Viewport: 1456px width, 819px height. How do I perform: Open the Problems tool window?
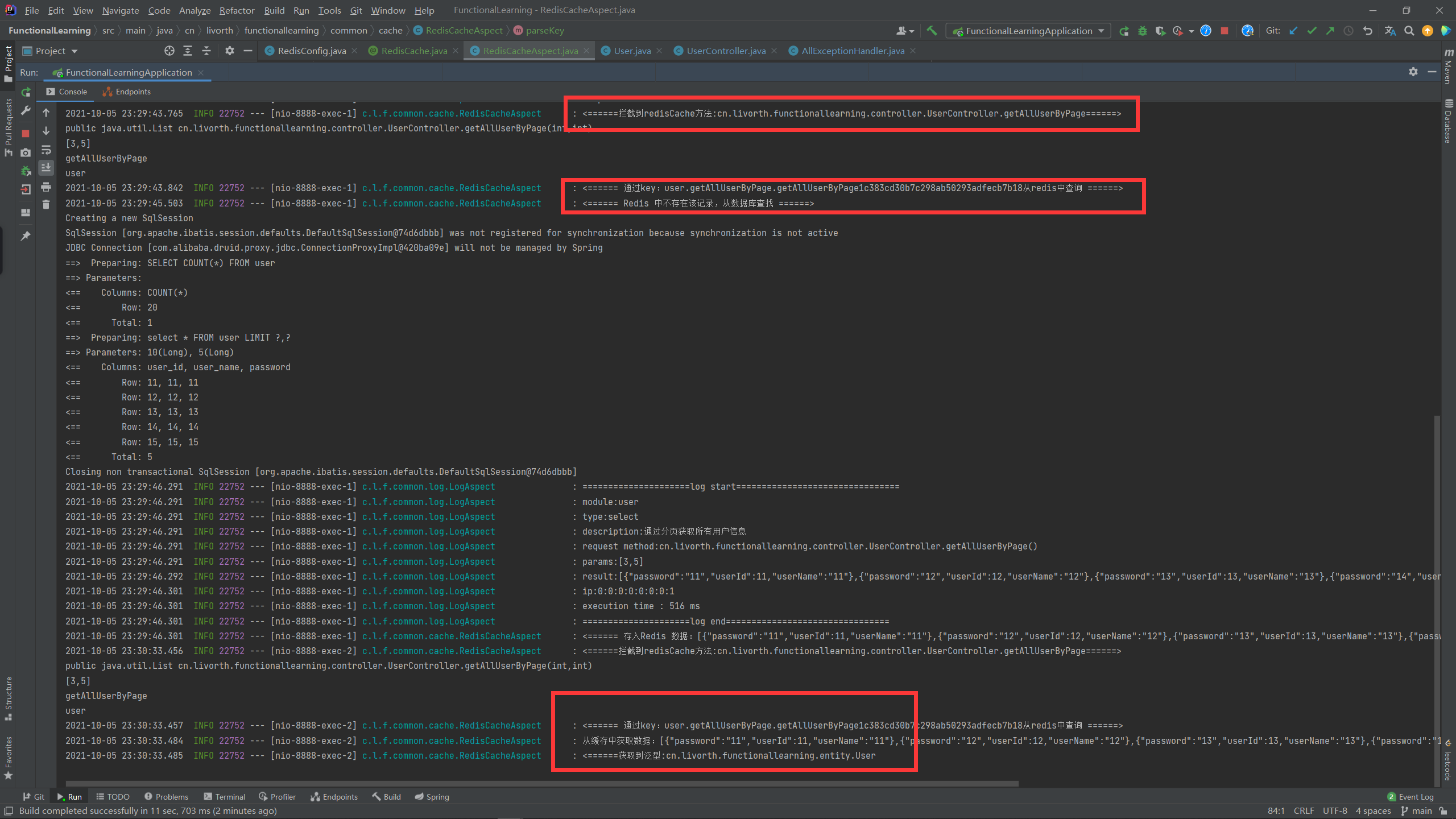click(x=166, y=797)
